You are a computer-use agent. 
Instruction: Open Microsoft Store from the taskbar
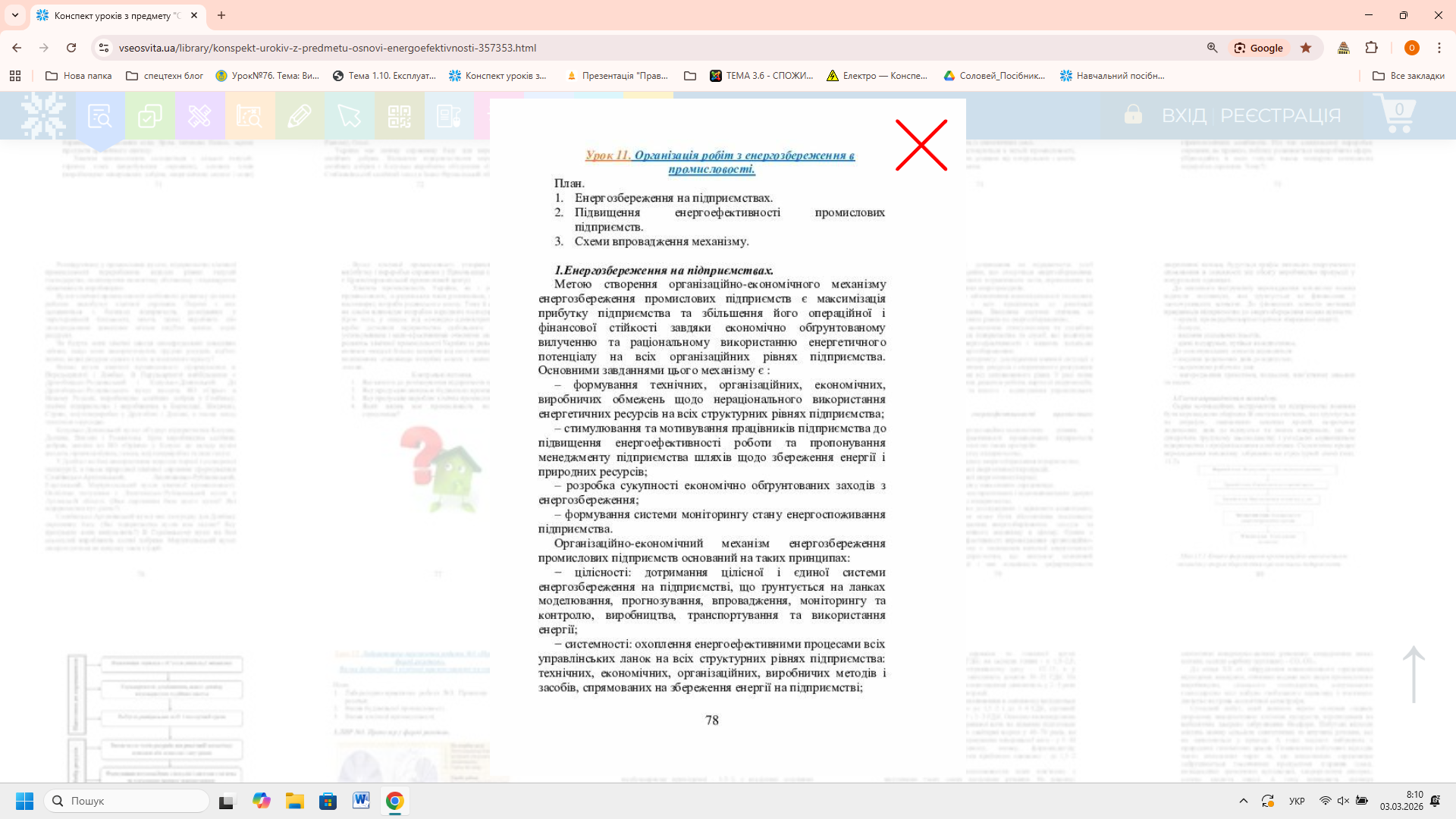(328, 801)
